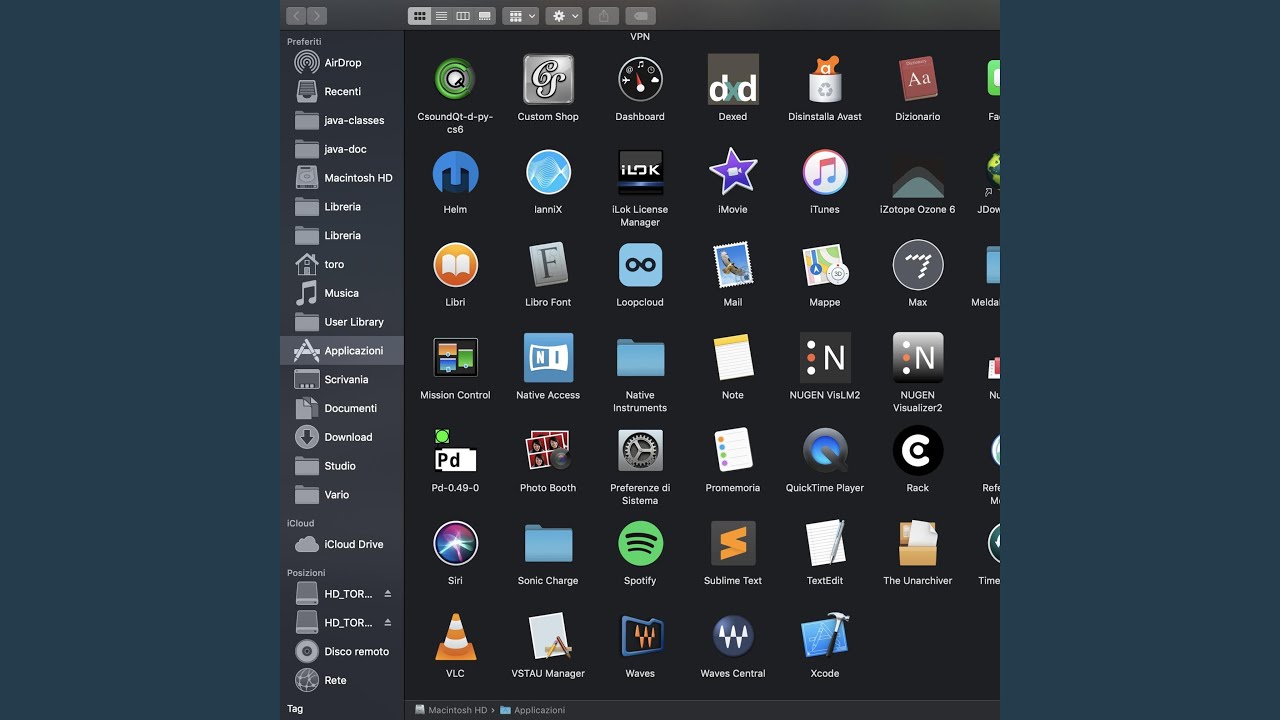Viewport: 1280px width, 720px height.
Task: Go back with the toolbar back arrow
Action: [296, 16]
